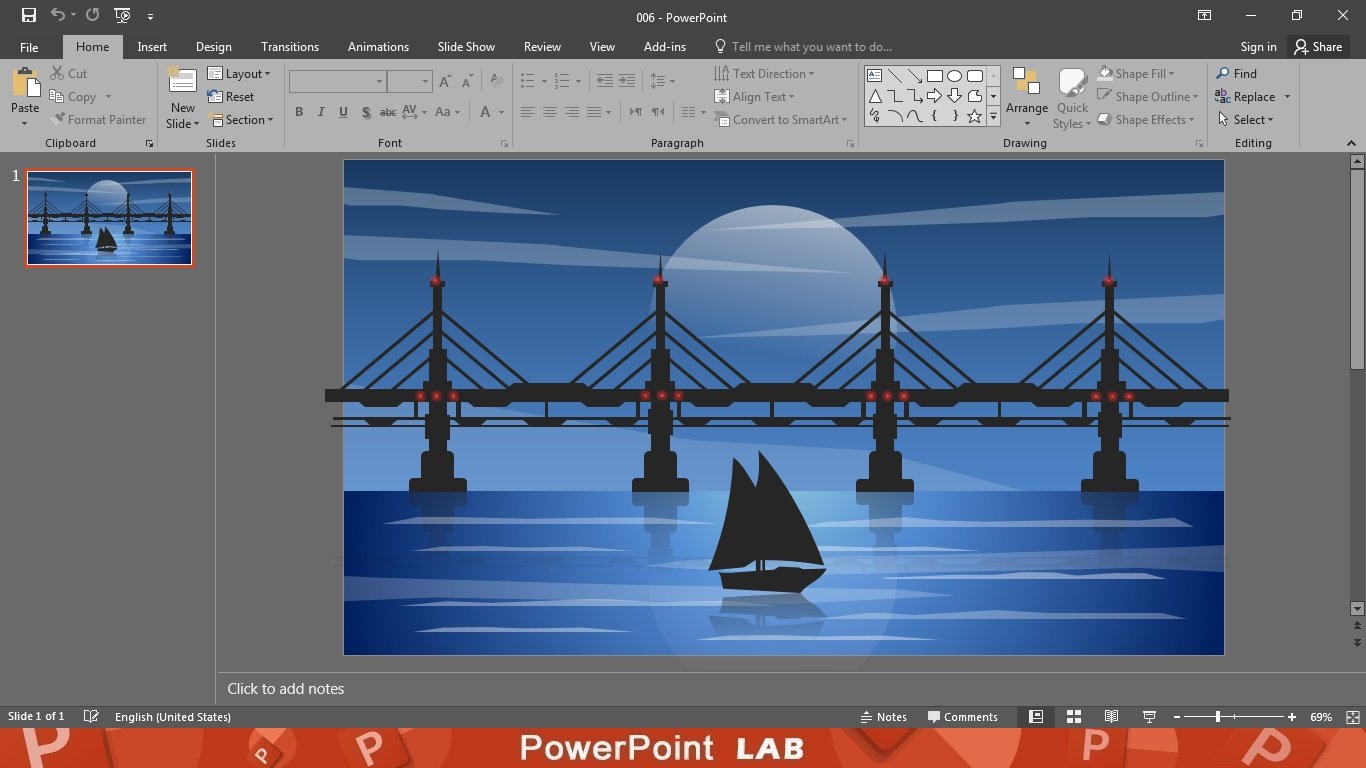
Task: Click Convert to SmartArt
Action: tap(781, 119)
